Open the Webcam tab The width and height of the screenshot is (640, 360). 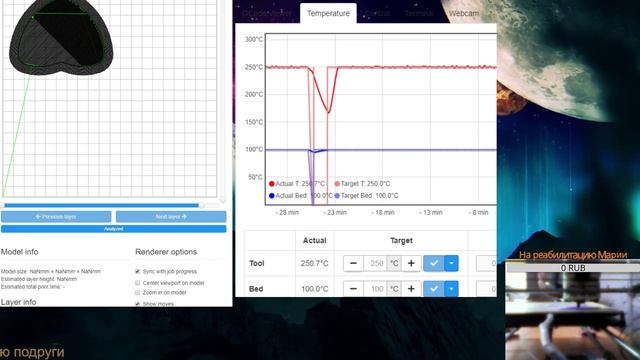click(464, 13)
